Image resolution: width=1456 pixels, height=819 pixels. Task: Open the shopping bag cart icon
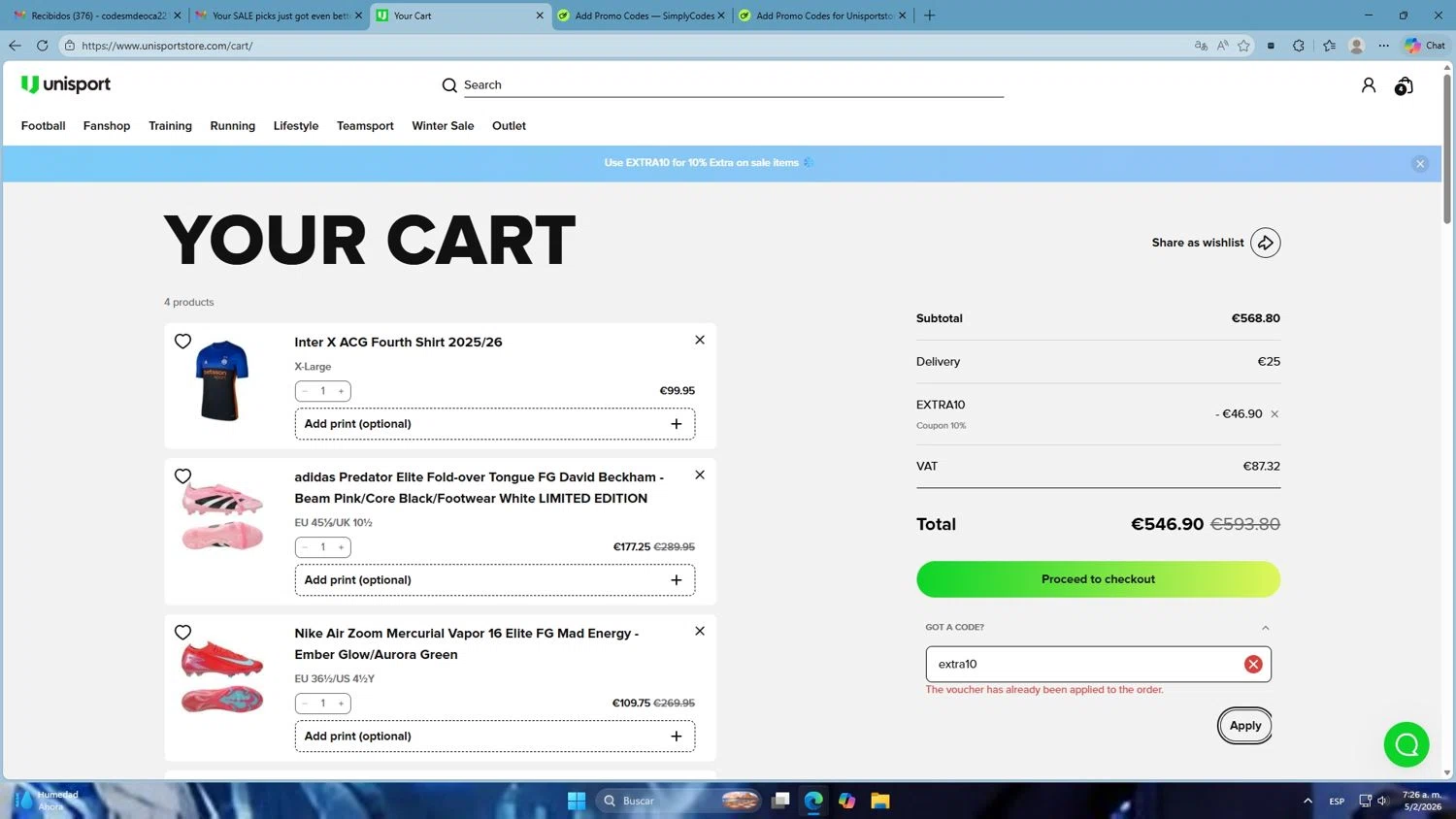point(1404,86)
